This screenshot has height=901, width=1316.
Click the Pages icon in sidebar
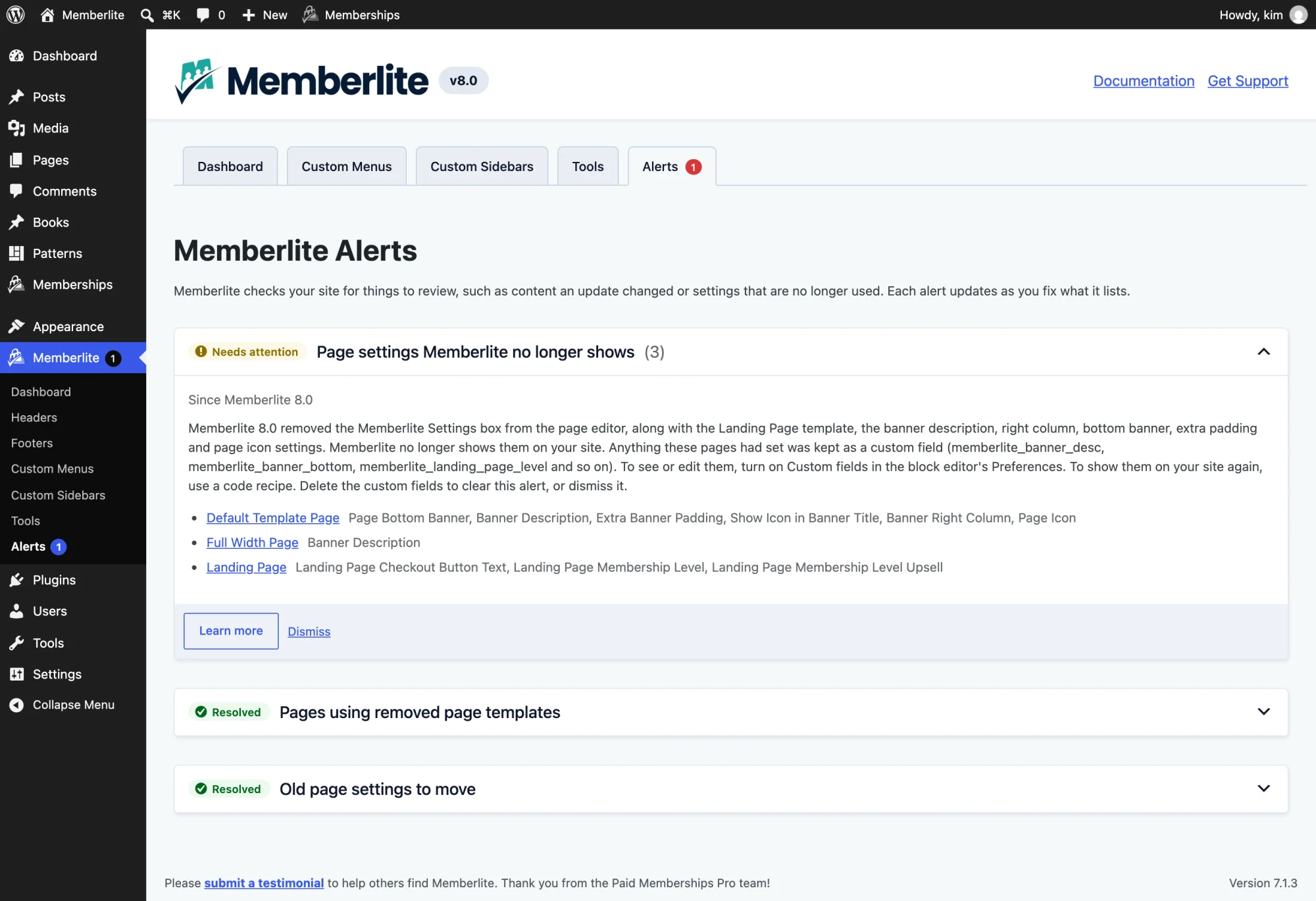click(x=16, y=160)
